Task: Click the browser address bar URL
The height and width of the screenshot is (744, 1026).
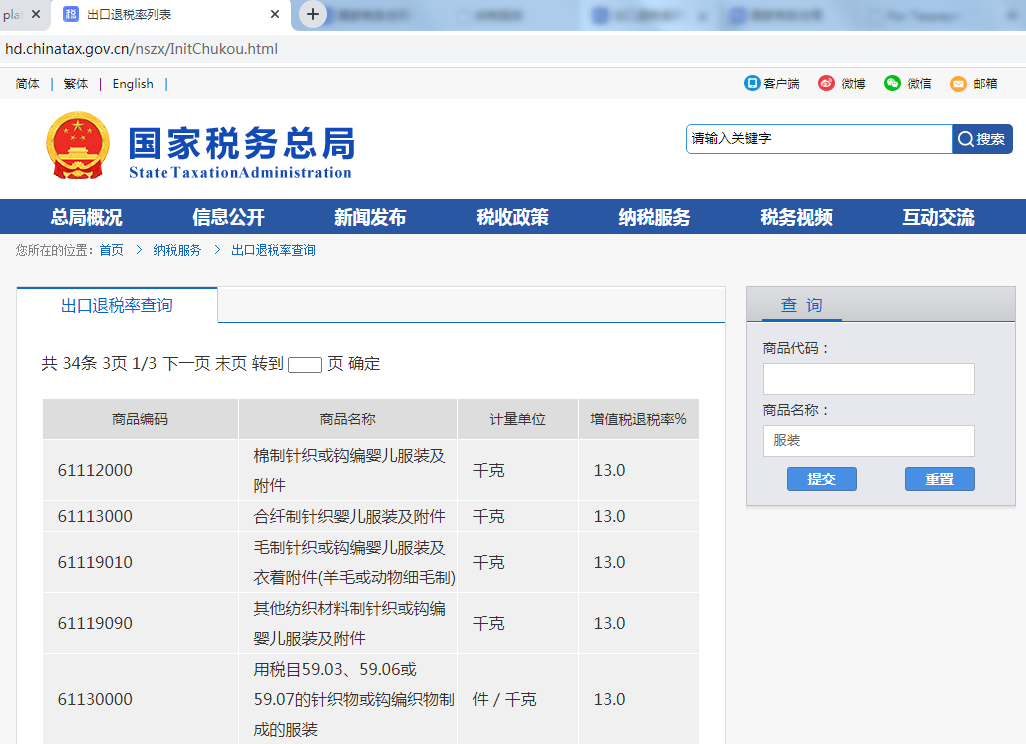Action: point(141,49)
